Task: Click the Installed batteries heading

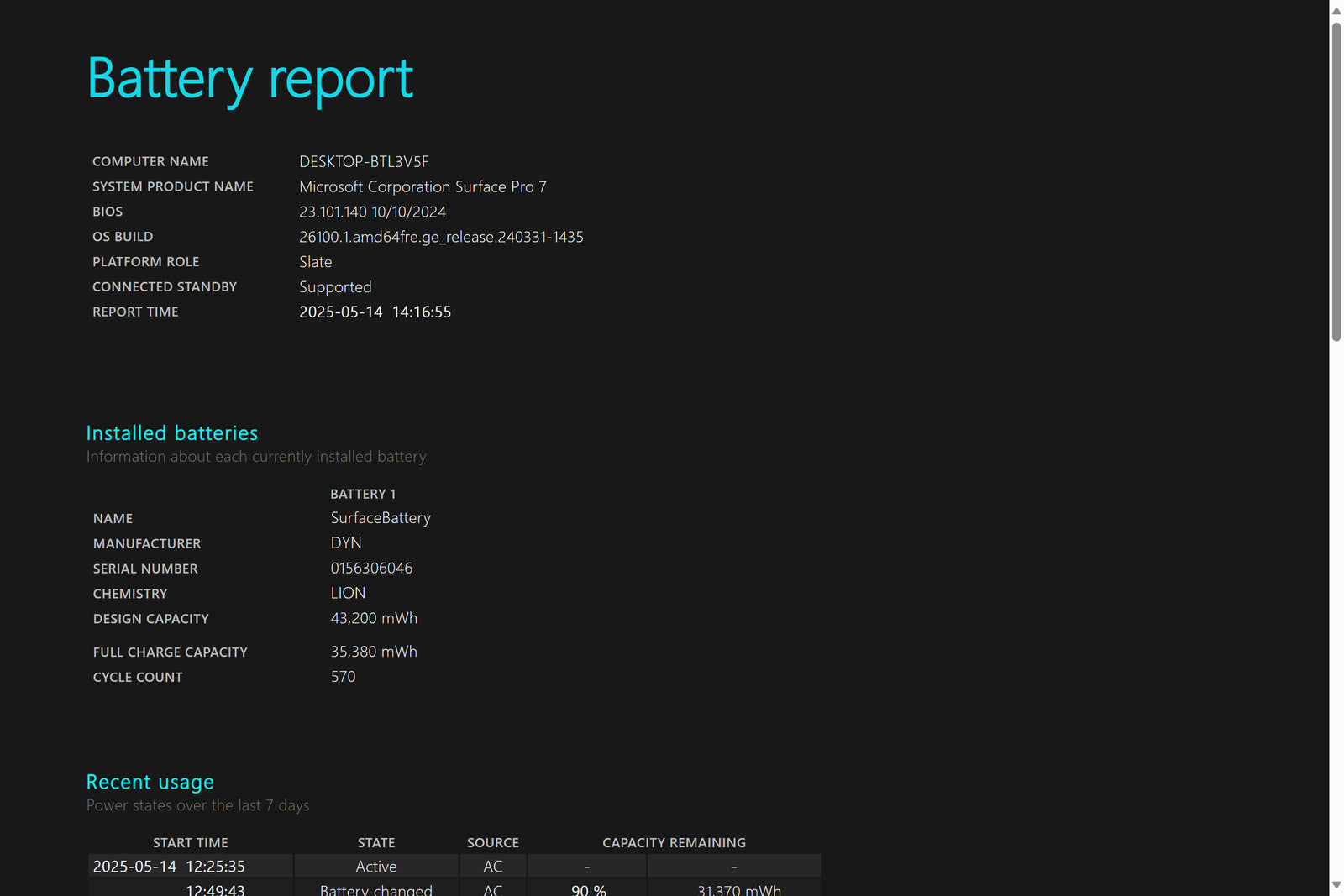Action: point(172,433)
